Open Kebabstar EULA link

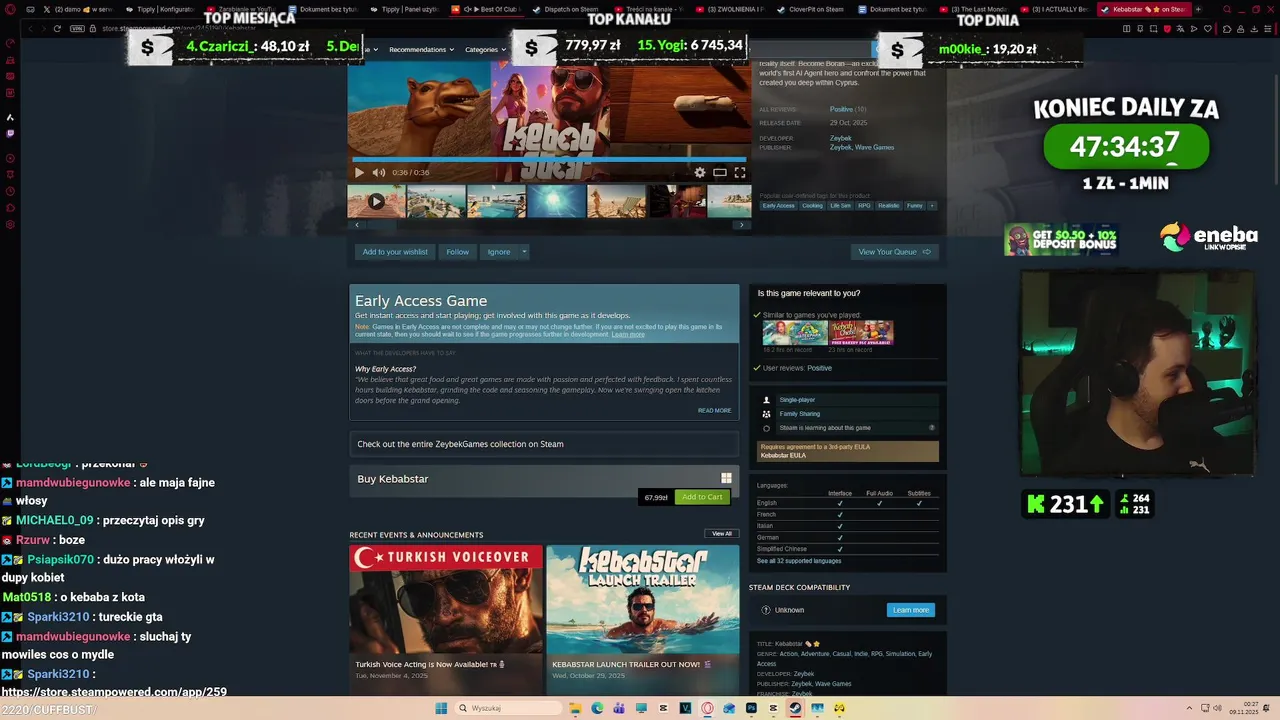[783, 455]
